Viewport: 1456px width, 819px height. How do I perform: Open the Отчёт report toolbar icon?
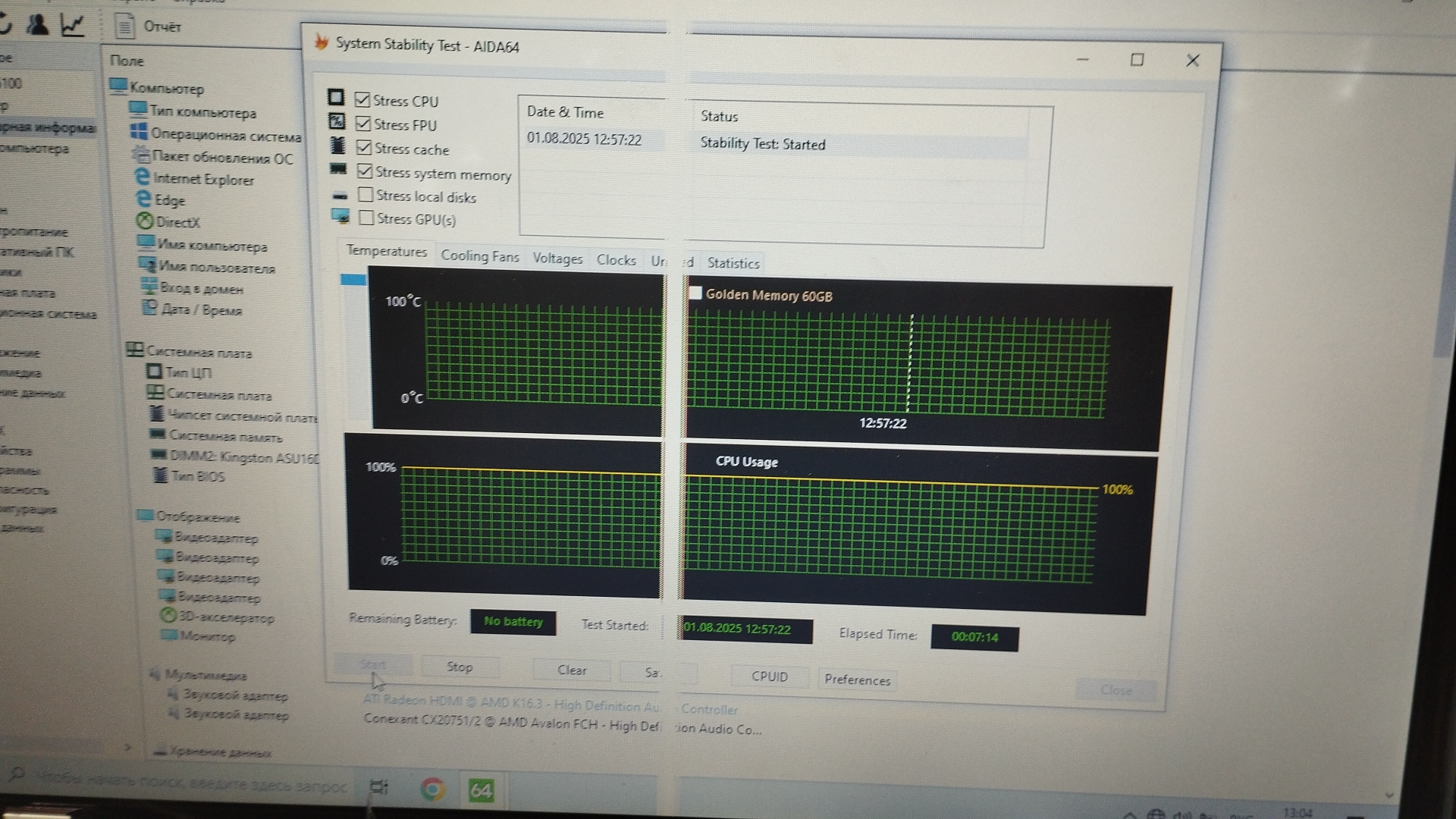[124, 27]
